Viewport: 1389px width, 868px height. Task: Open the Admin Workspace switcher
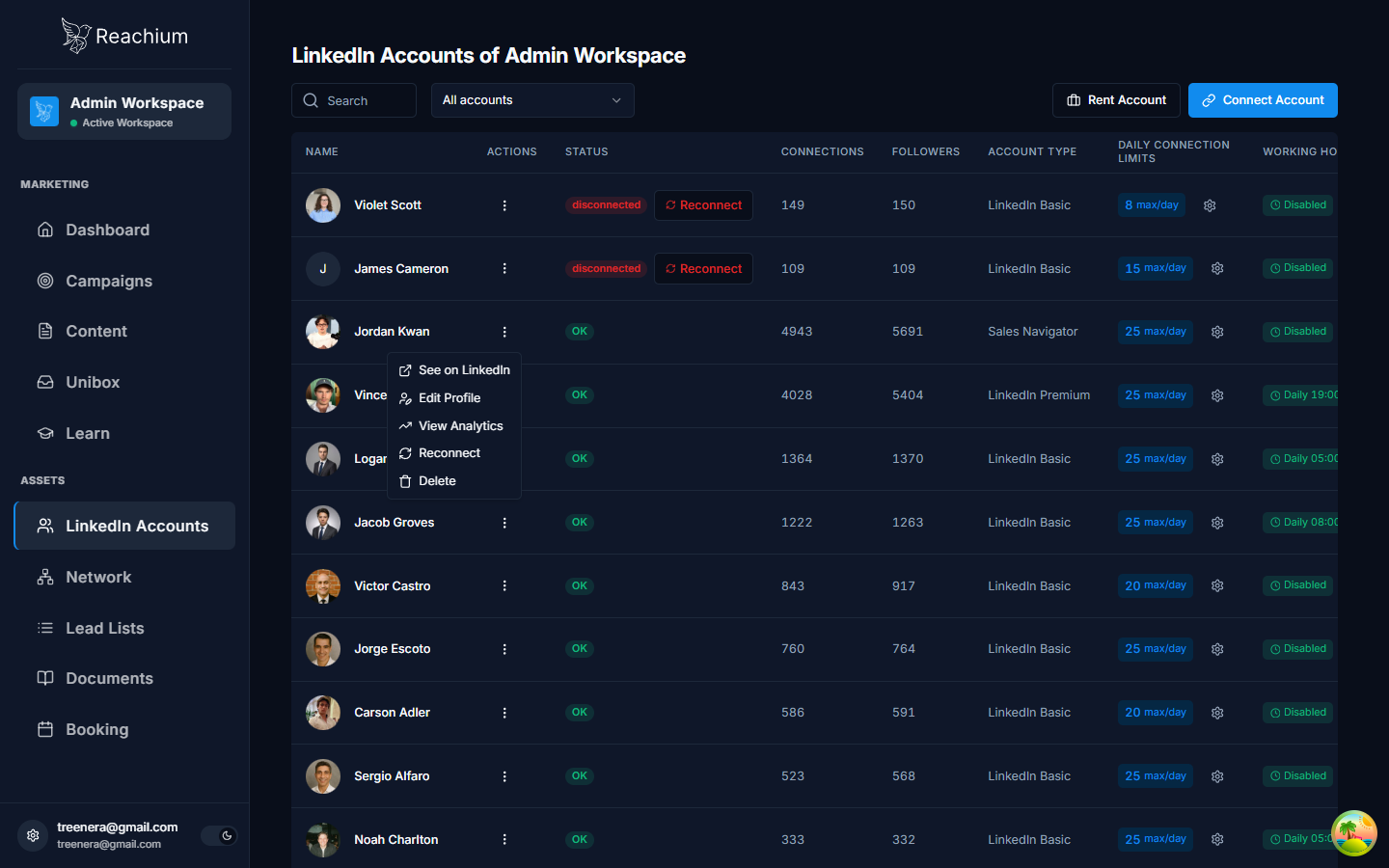pyautogui.click(x=124, y=111)
